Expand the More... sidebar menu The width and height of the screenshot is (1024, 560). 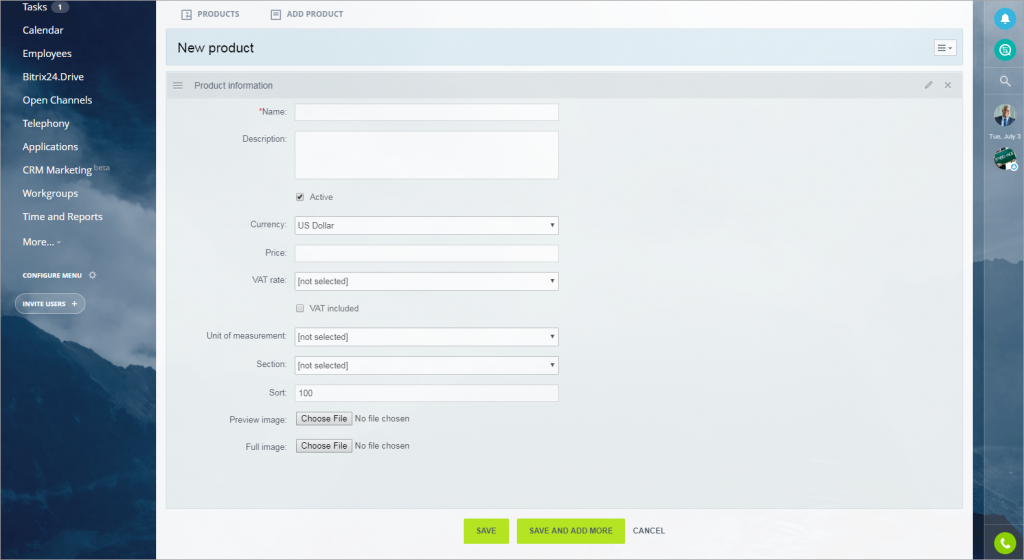(x=41, y=241)
